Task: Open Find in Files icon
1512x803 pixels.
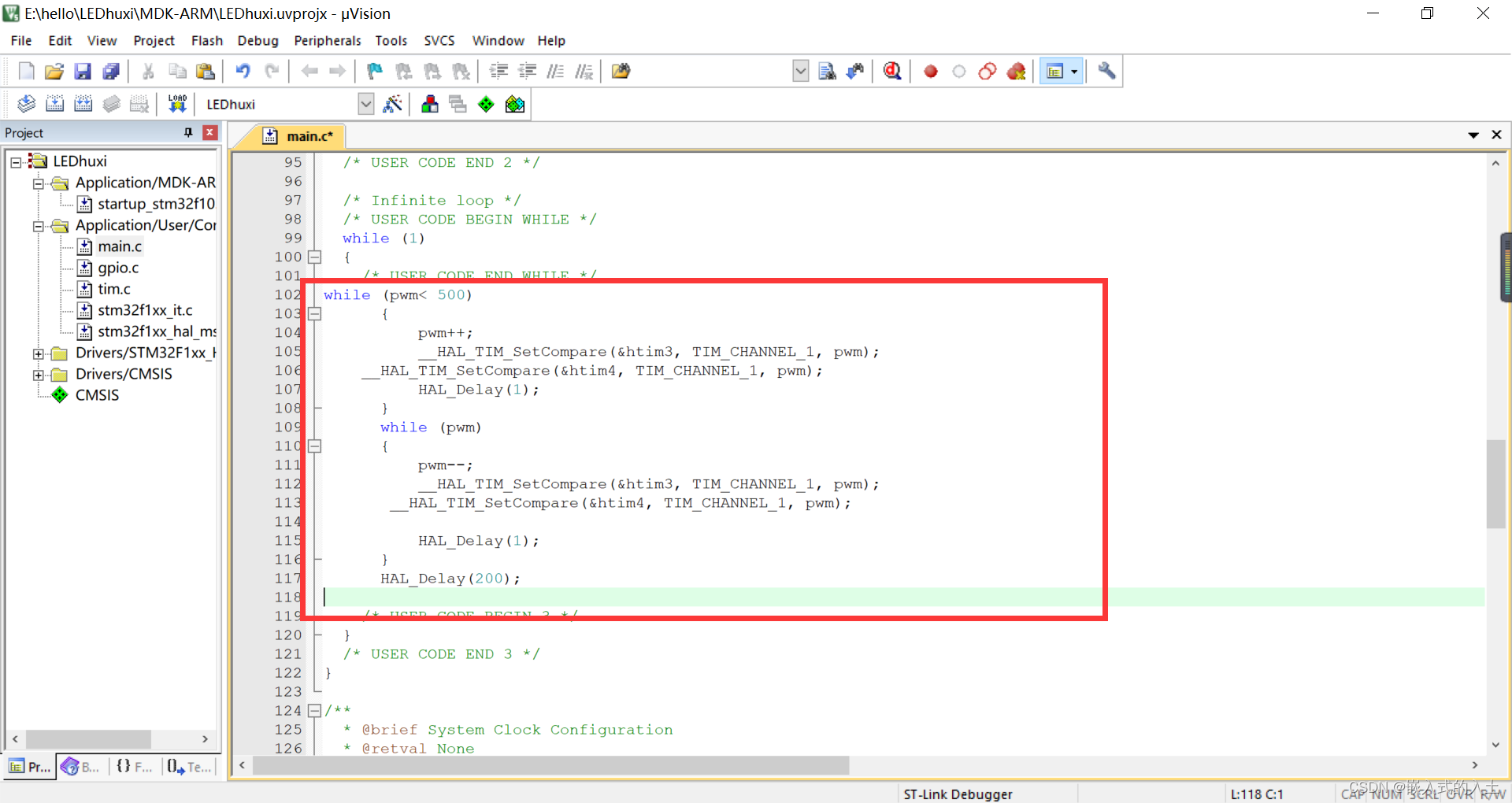Action: click(621, 72)
